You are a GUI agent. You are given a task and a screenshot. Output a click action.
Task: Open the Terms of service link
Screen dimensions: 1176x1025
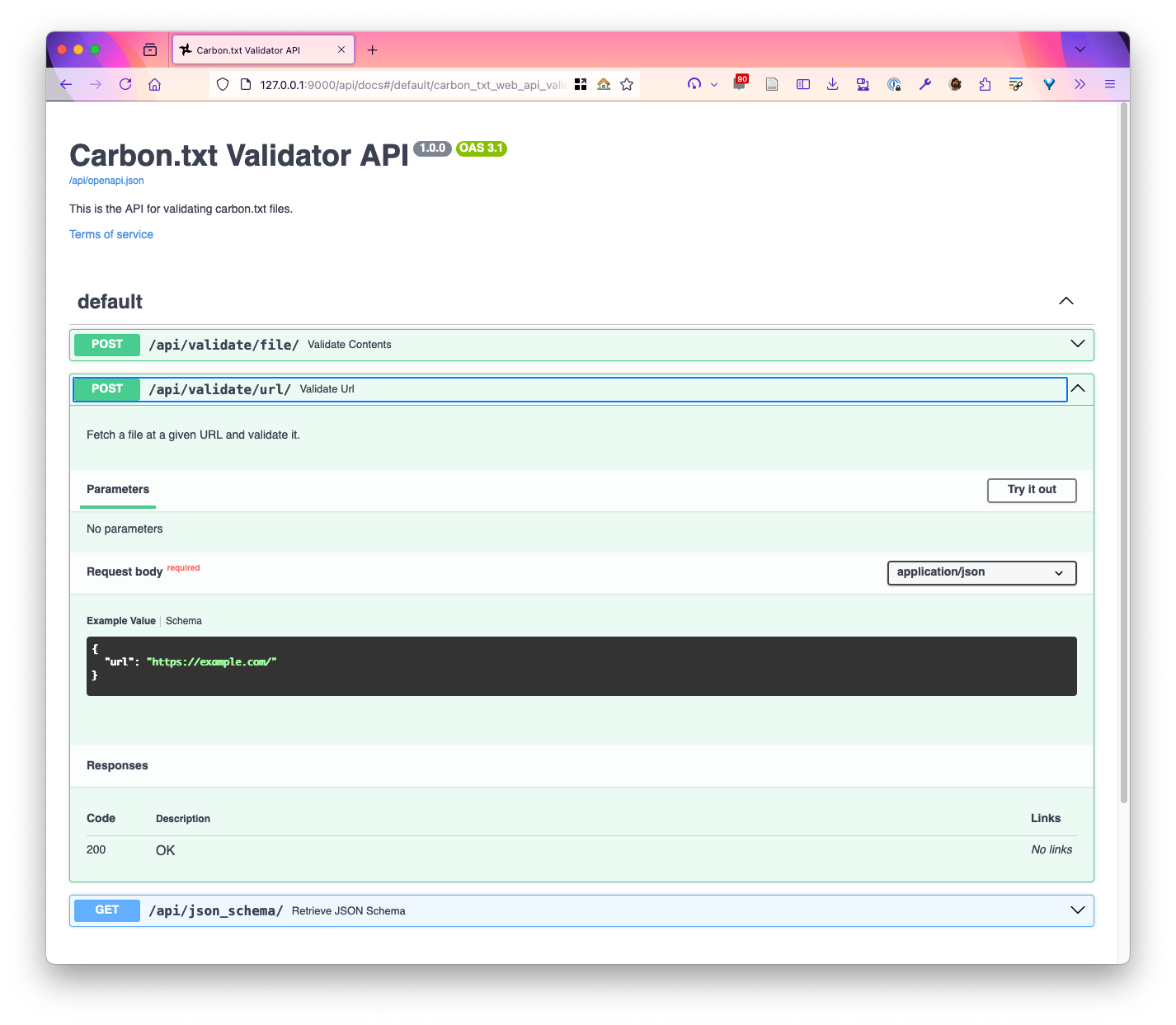click(111, 234)
